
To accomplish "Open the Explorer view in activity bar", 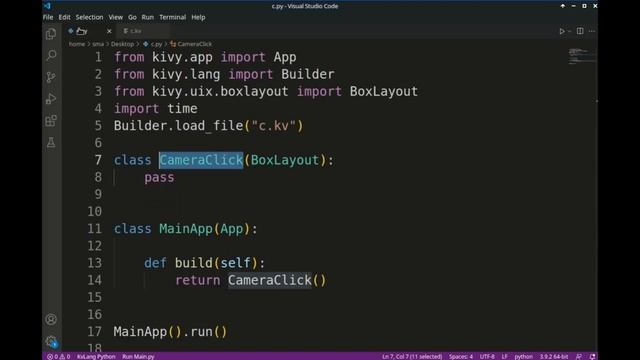I will [51, 34].
